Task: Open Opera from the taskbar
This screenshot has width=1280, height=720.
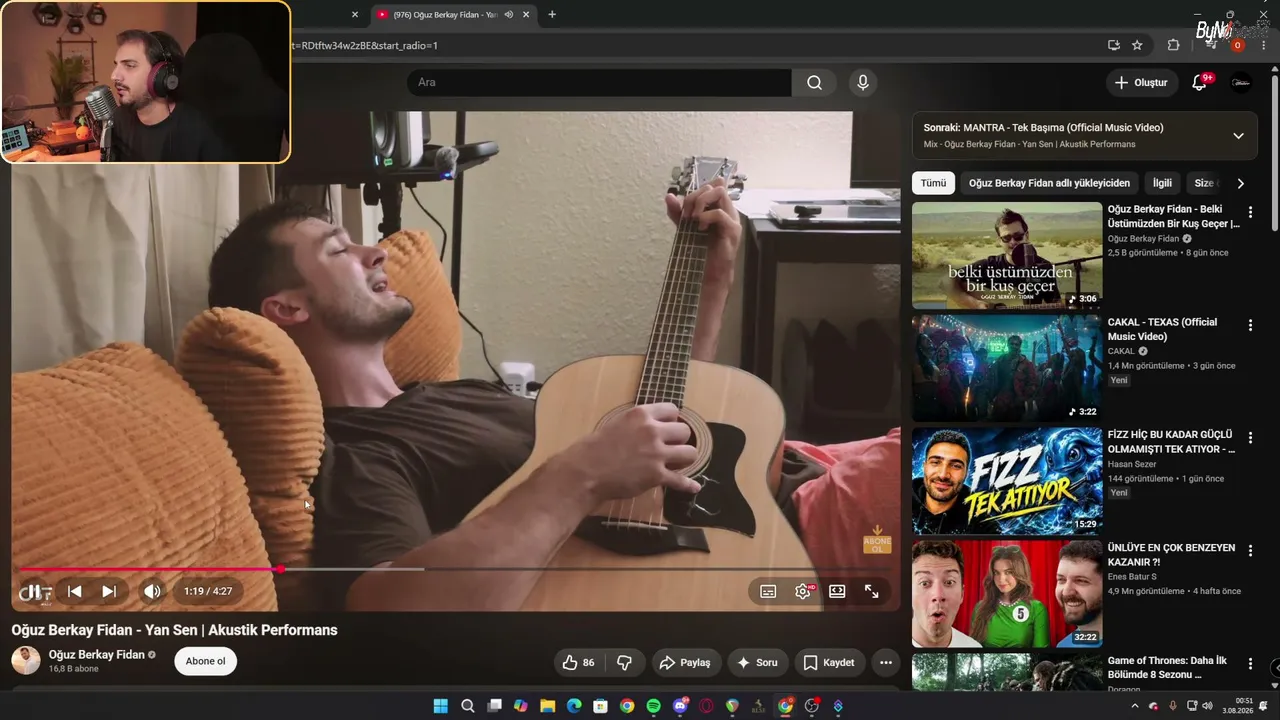Action: tap(706, 706)
